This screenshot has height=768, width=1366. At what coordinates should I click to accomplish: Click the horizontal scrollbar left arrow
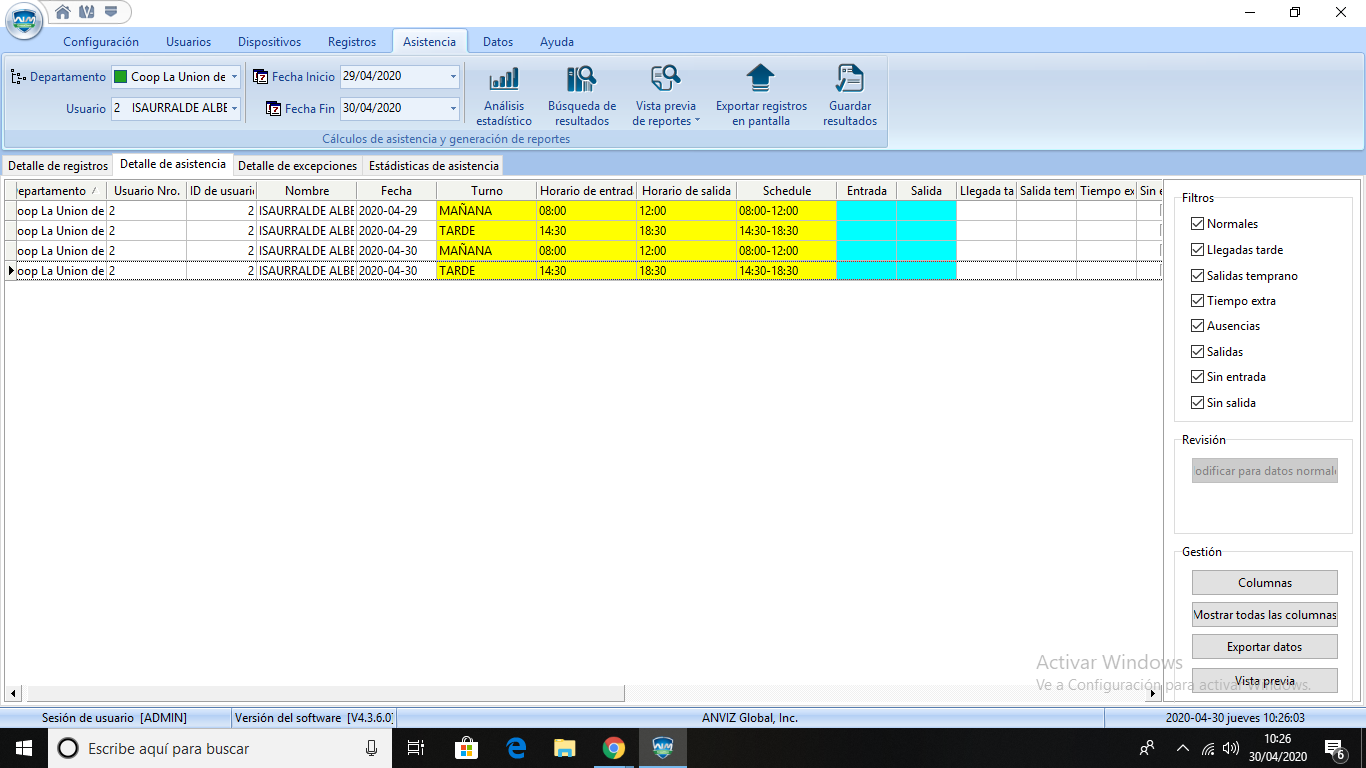pyautogui.click(x=14, y=693)
